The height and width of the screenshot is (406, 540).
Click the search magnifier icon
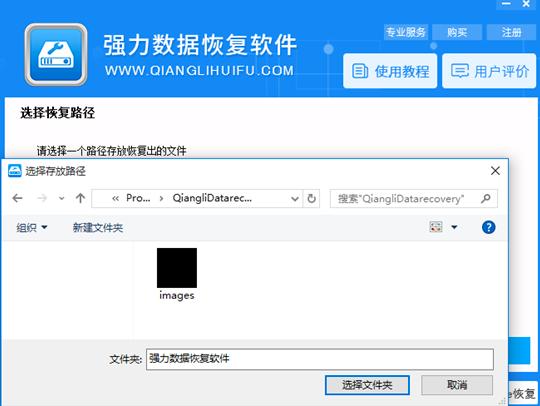coord(486,198)
